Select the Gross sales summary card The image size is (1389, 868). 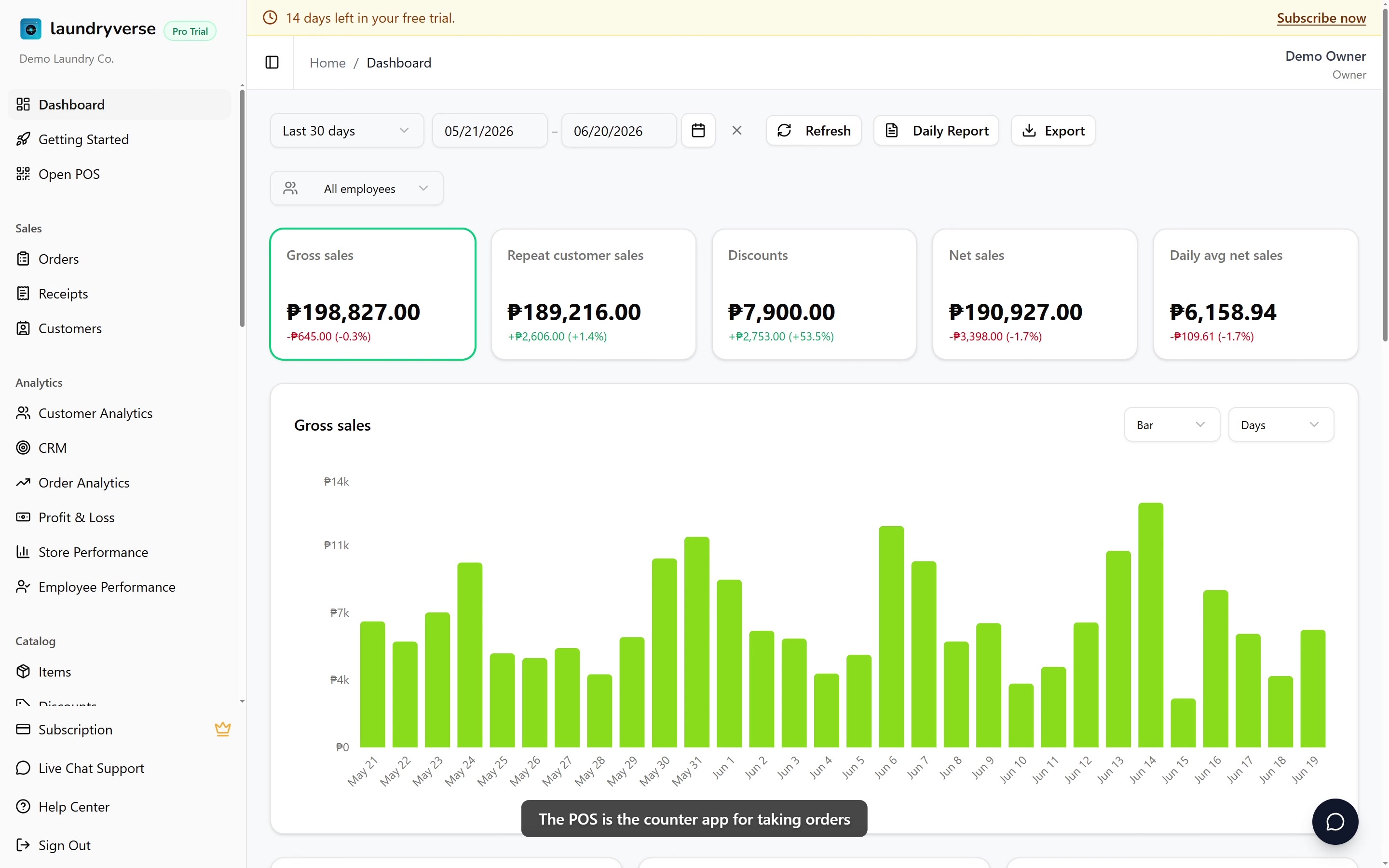(372, 294)
